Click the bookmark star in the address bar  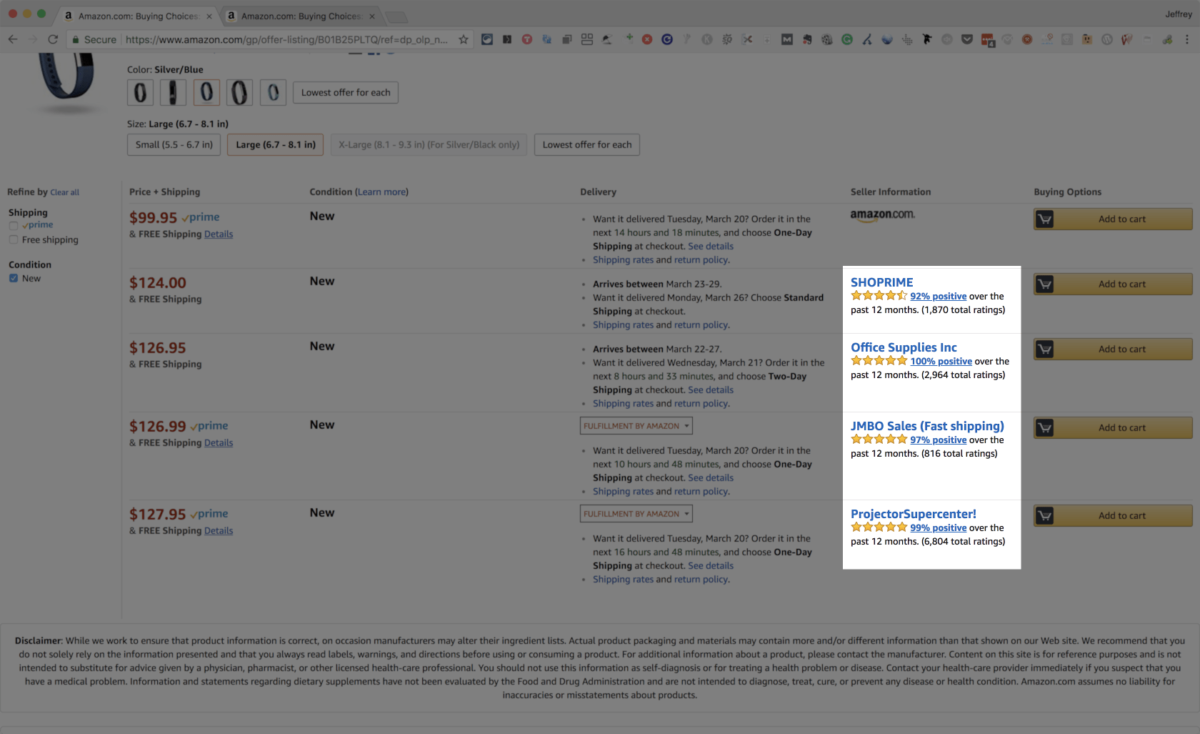pos(461,39)
